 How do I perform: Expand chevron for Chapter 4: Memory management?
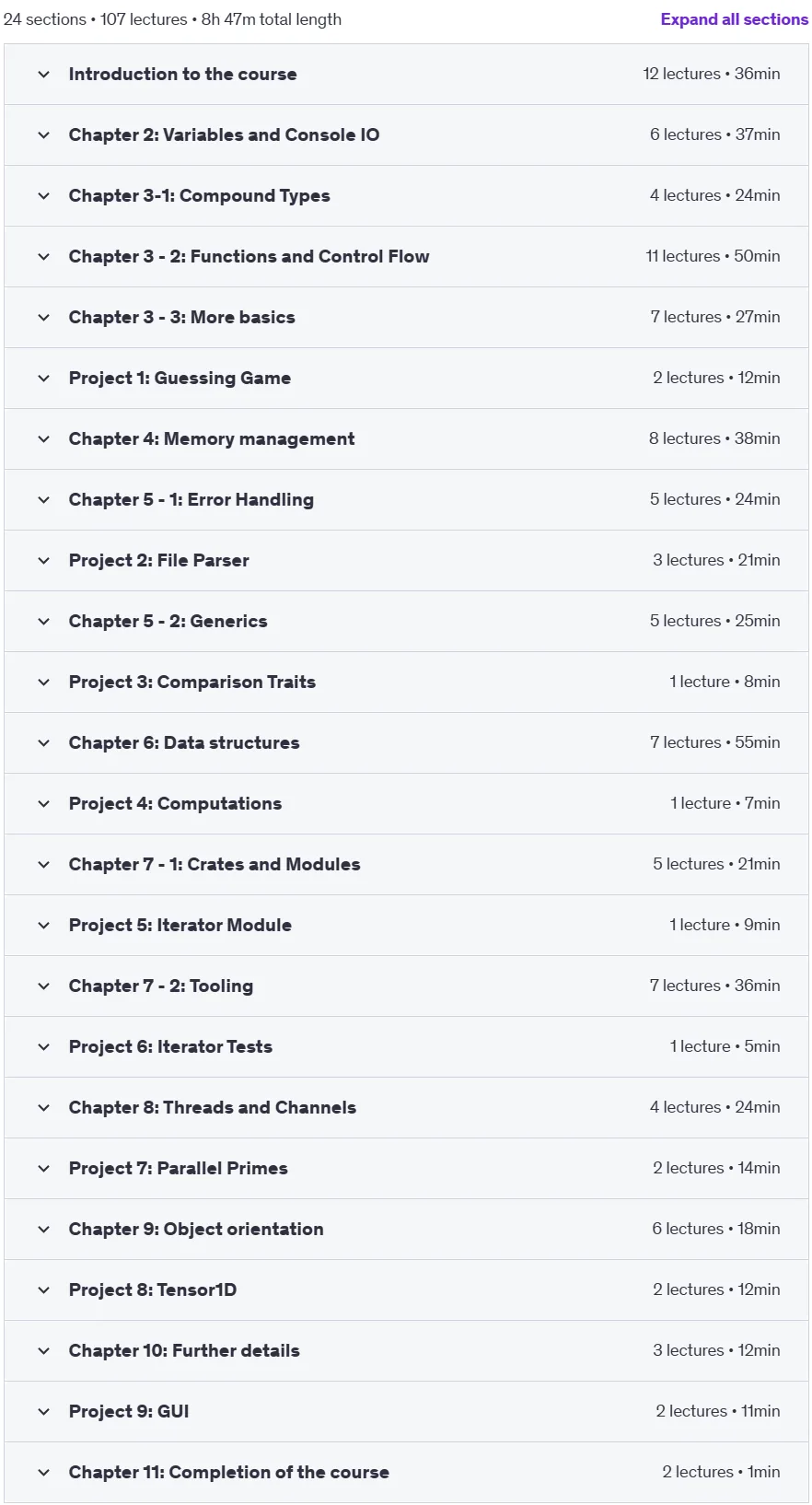click(x=43, y=439)
